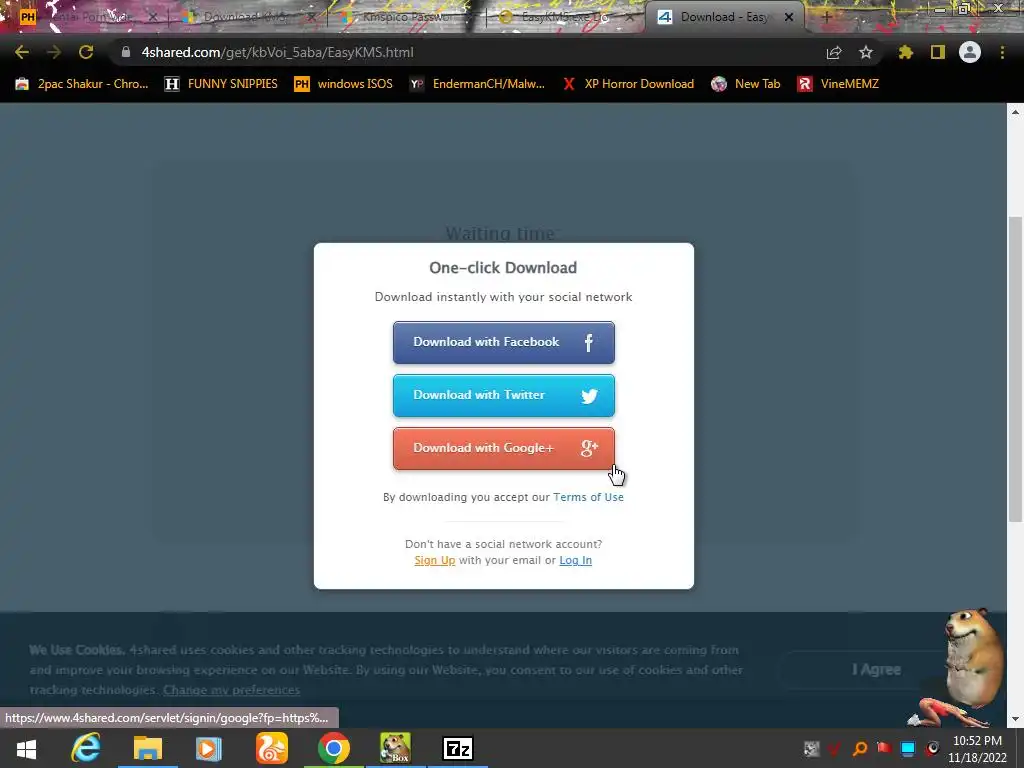Image resolution: width=1024 pixels, height=768 pixels.
Task: Click the scrollbar up arrow
Action: click(1016, 112)
